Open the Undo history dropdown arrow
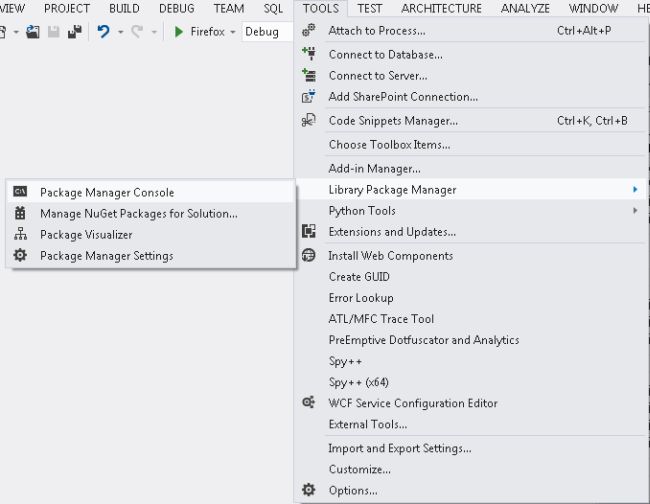The width and height of the screenshot is (650, 504). click(x=121, y=32)
